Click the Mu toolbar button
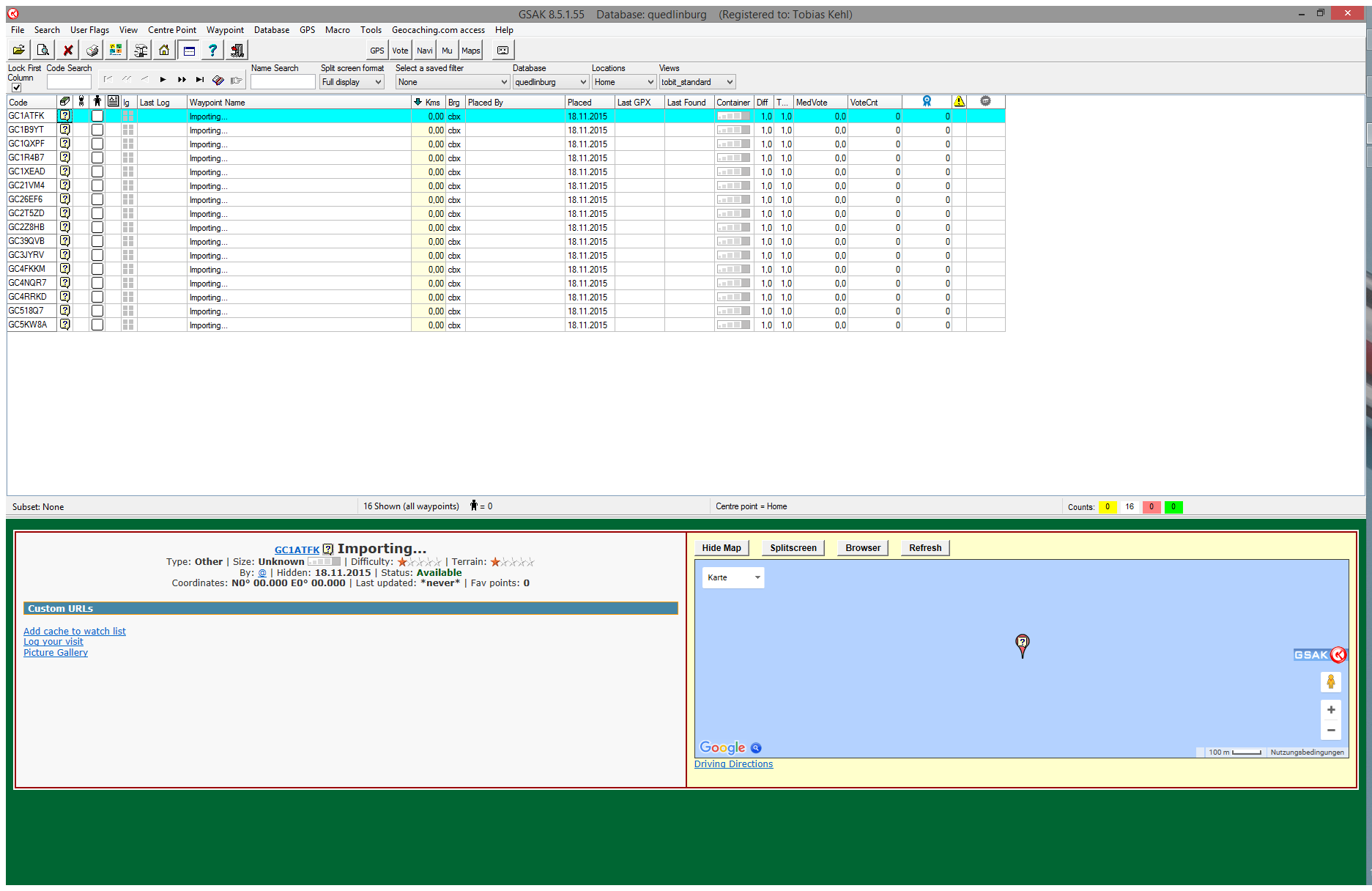The width and height of the screenshot is (1372, 891). (x=447, y=50)
